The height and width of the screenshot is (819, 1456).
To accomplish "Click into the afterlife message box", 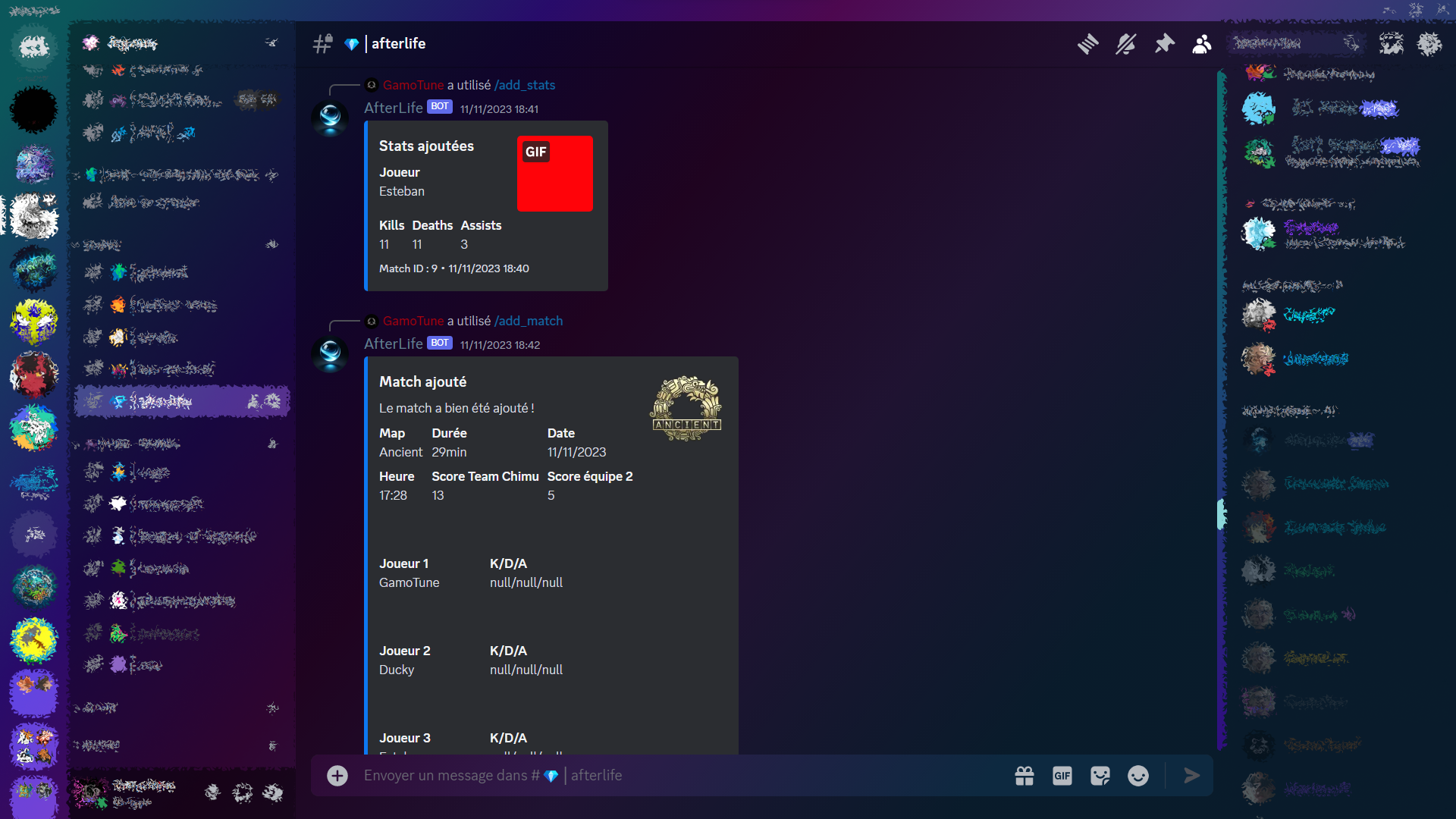I will click(682, 775).
